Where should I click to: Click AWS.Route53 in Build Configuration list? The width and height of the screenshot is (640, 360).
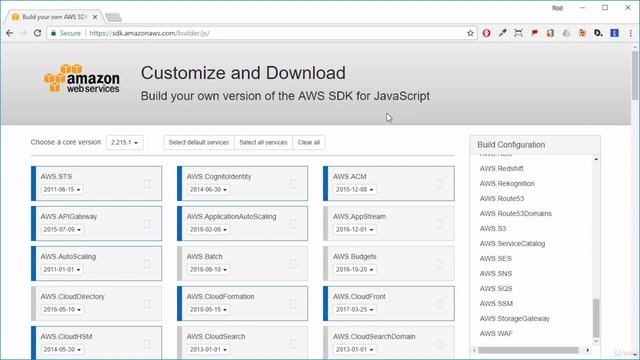coord(502,199)
